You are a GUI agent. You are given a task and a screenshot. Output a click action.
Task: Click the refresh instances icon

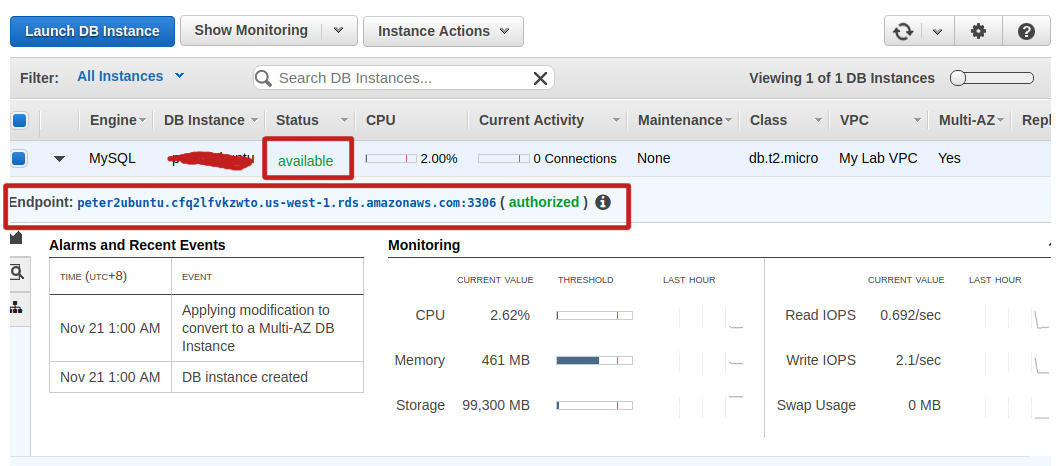[903, 31]
